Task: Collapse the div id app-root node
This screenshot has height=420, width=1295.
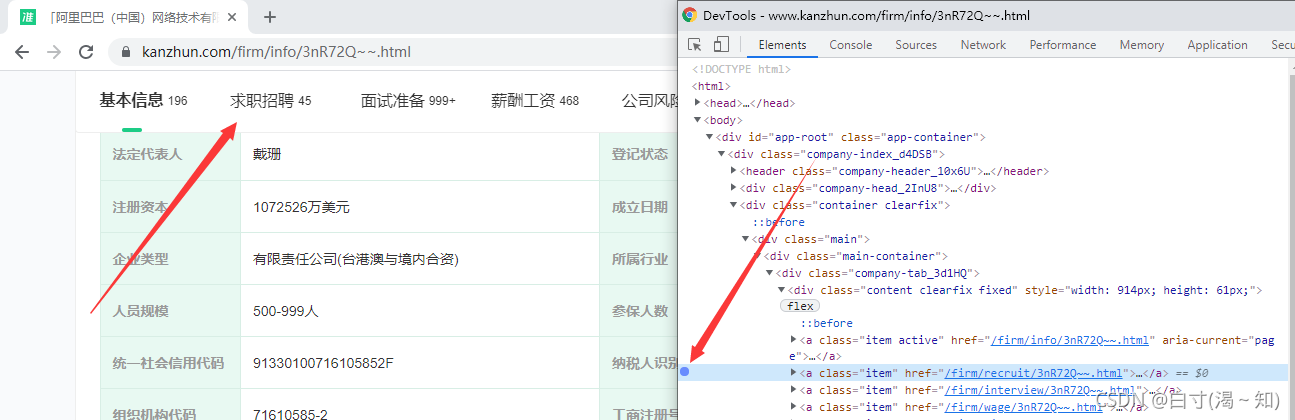Action: point(710,137)
